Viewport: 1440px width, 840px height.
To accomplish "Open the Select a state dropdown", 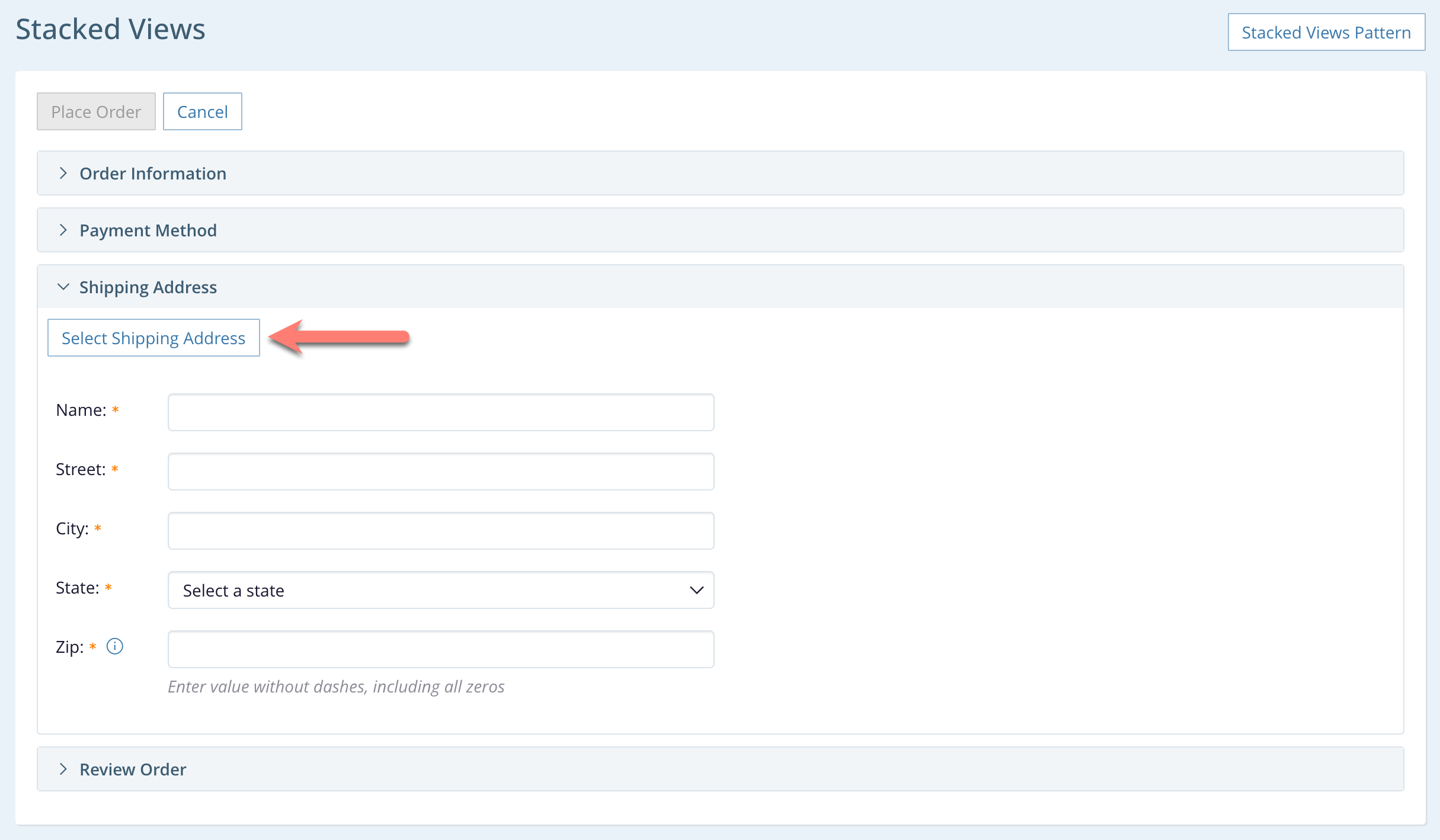I will [440, 590].
